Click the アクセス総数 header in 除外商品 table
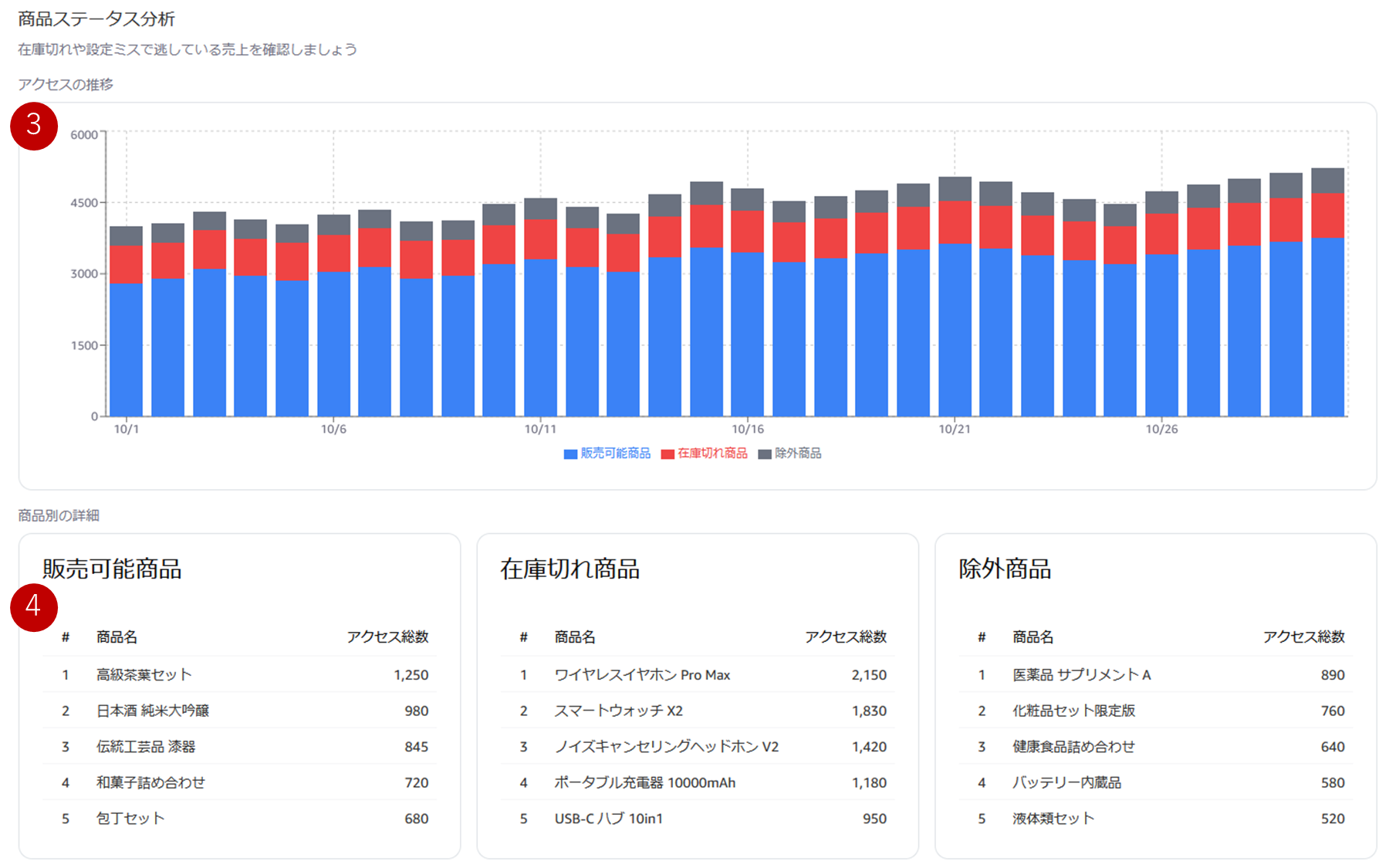Image resolution: width=1389 pixels, height=868 pixels. [x=1303, y=637]
